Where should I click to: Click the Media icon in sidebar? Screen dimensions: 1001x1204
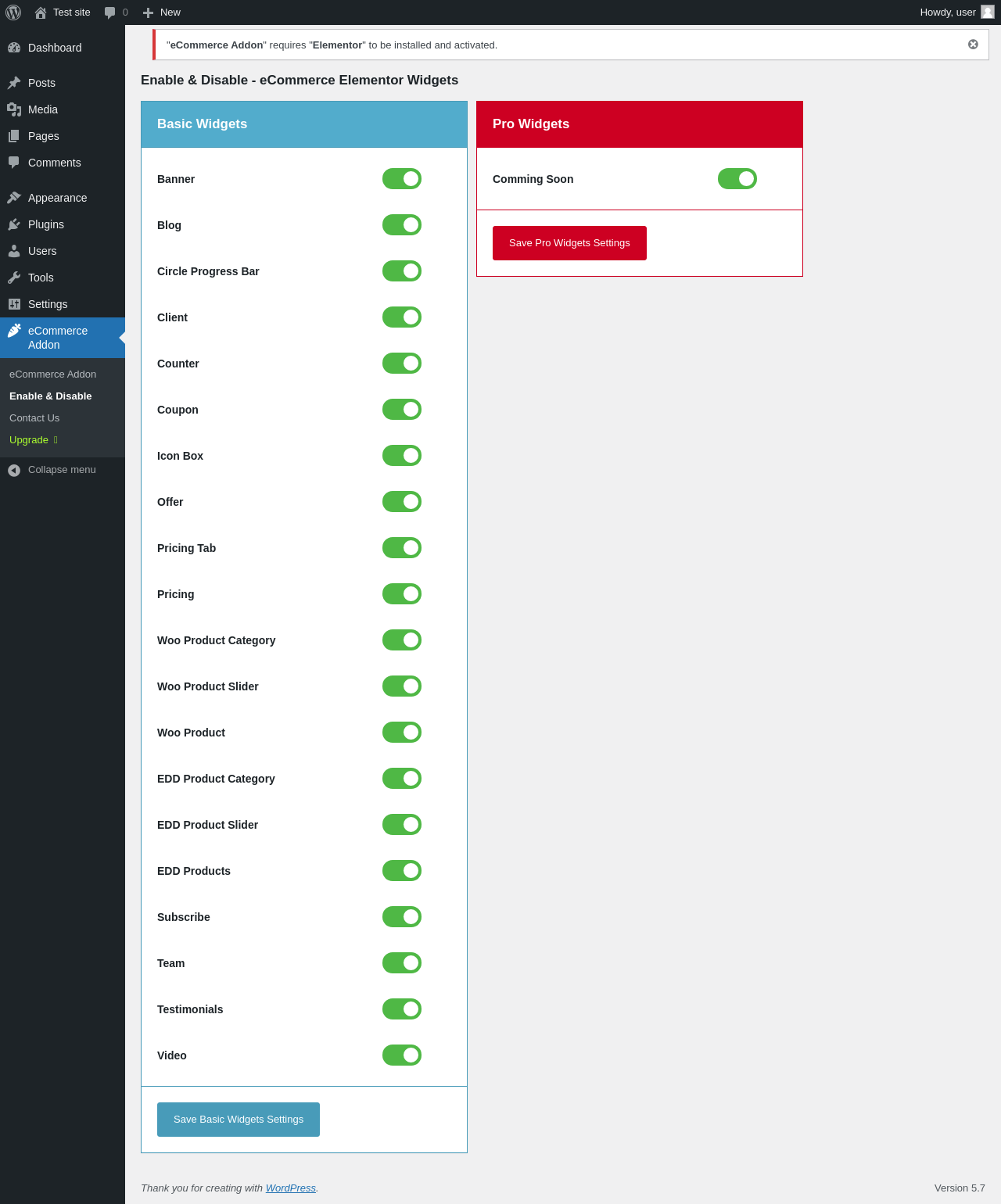click(x=14, y=109)
